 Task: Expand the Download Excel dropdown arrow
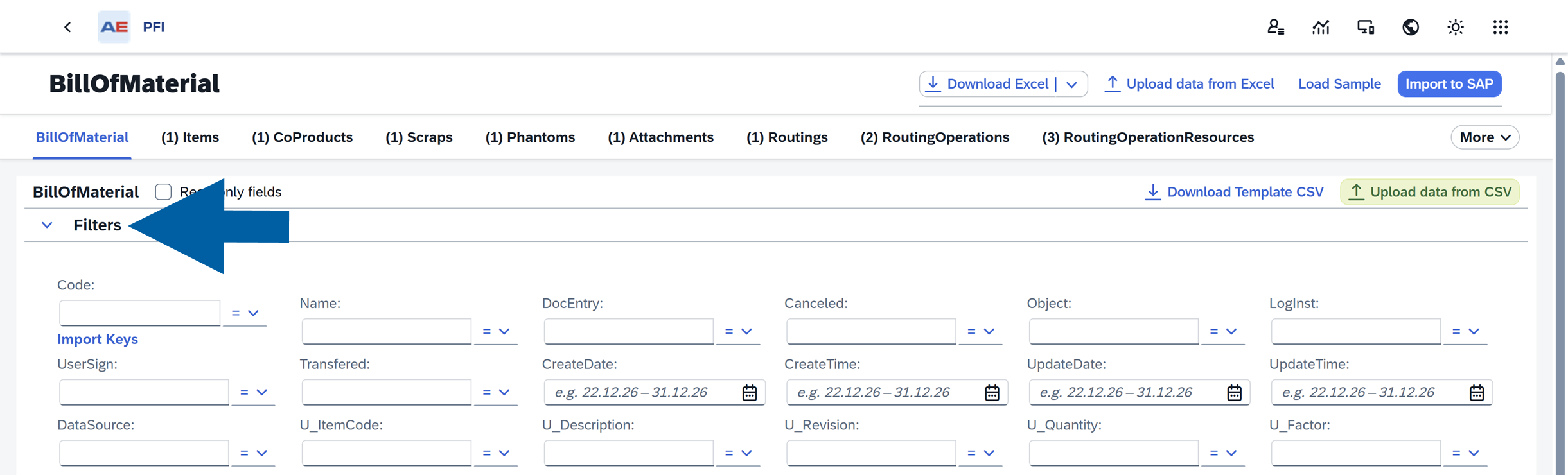1071,85
